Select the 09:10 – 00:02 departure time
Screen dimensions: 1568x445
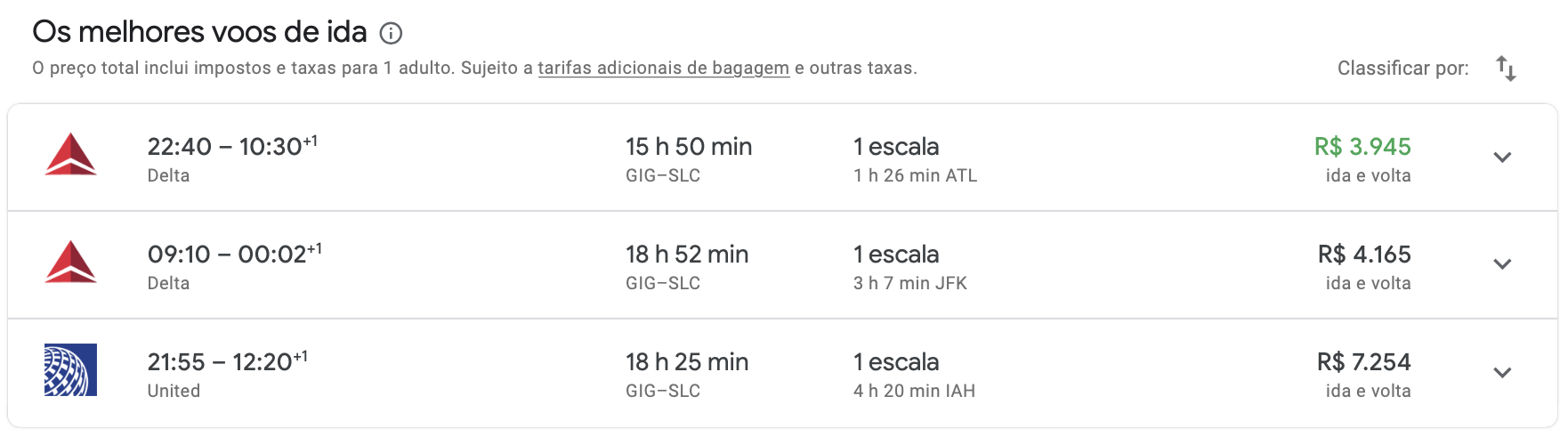234,254
